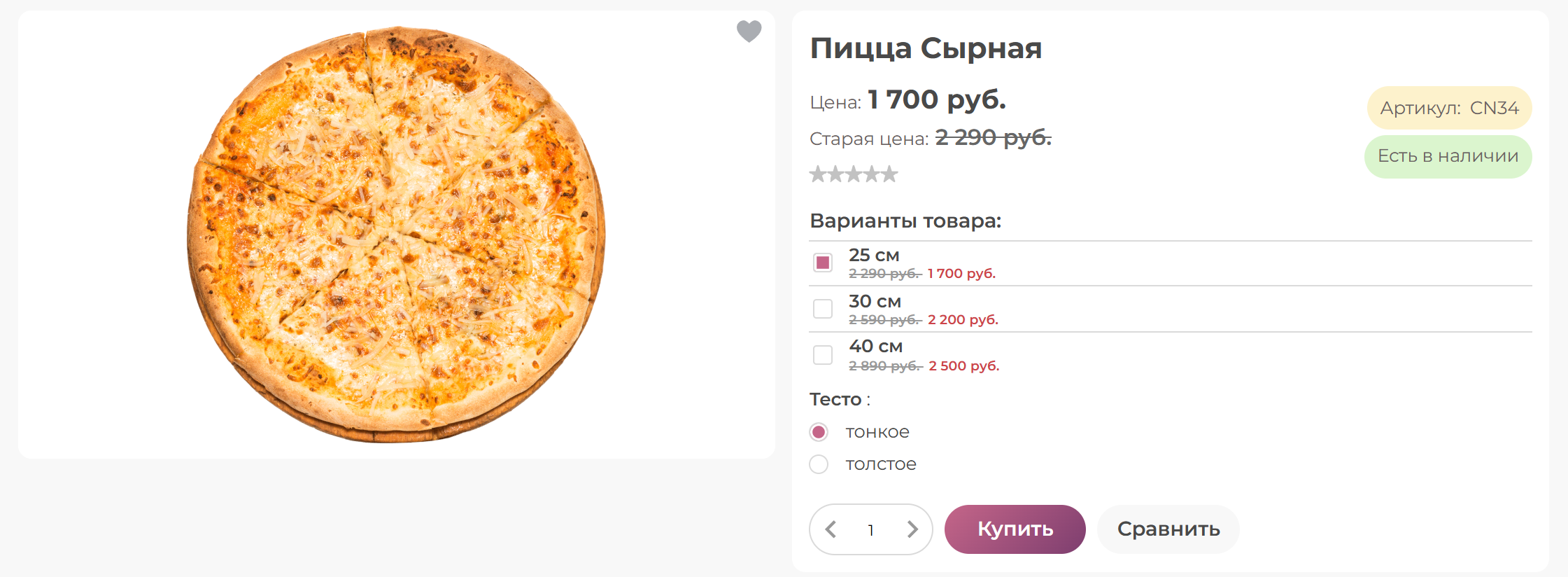
Task: Click the fourth rating star
Action: [x=873, y=173]
